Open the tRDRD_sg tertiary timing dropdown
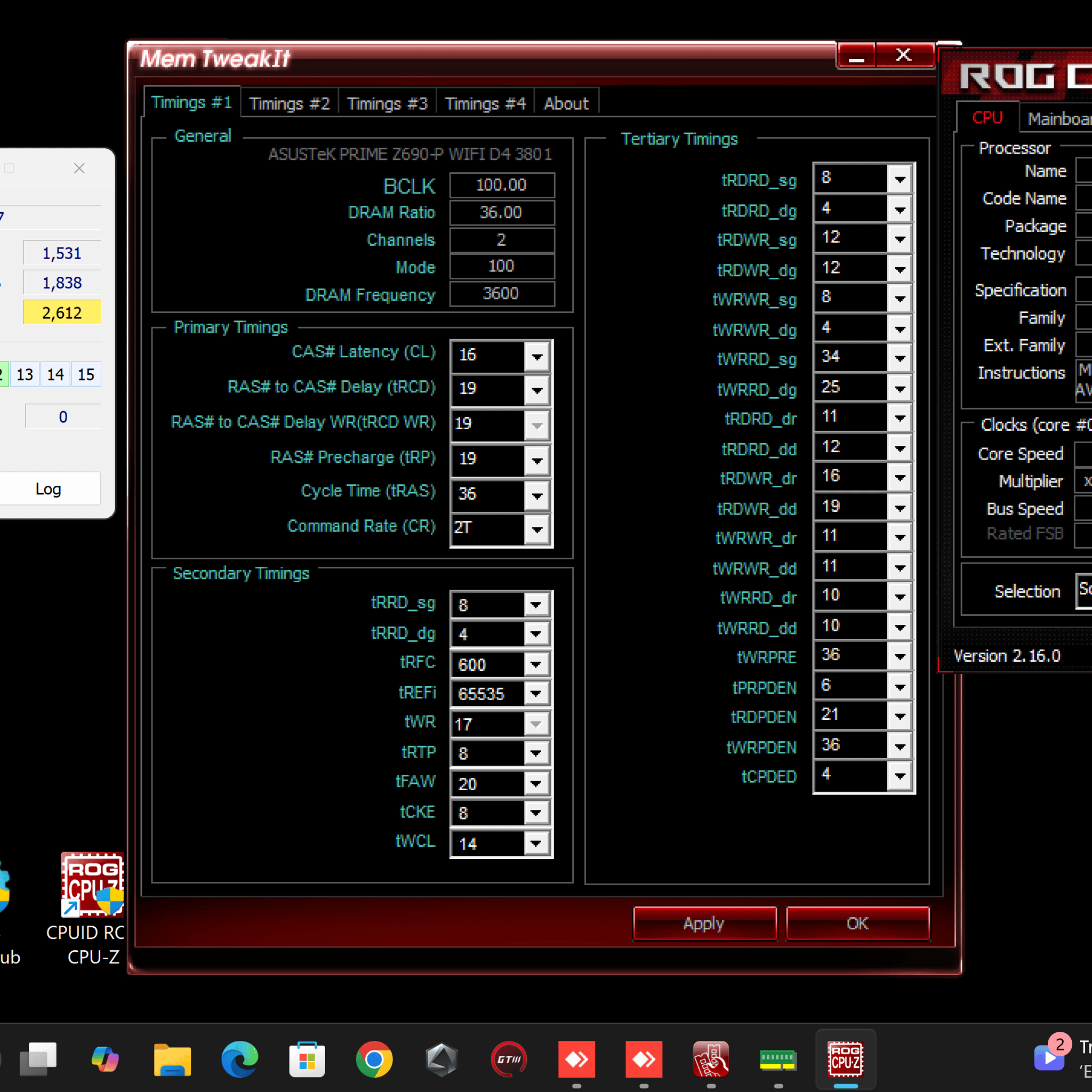This screenshot has height=1092, width=1092. (x=900, y=180)
